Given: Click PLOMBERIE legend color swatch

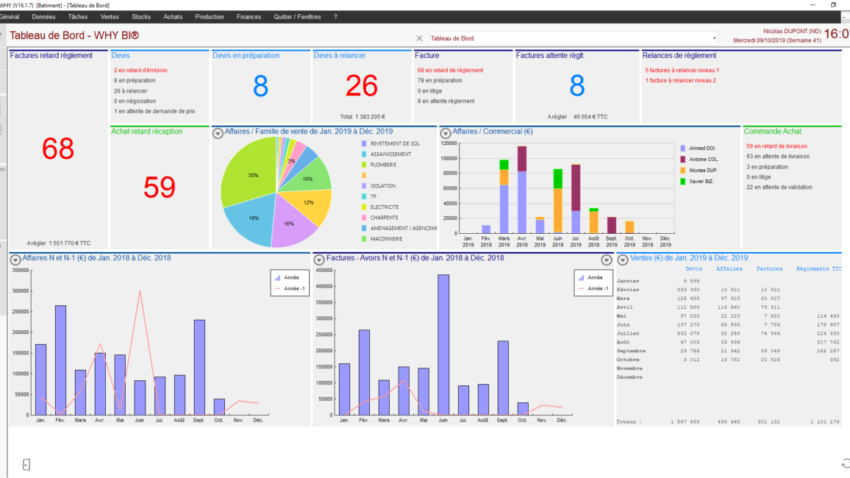Looking at the screenshot, I should click(364, 165).
